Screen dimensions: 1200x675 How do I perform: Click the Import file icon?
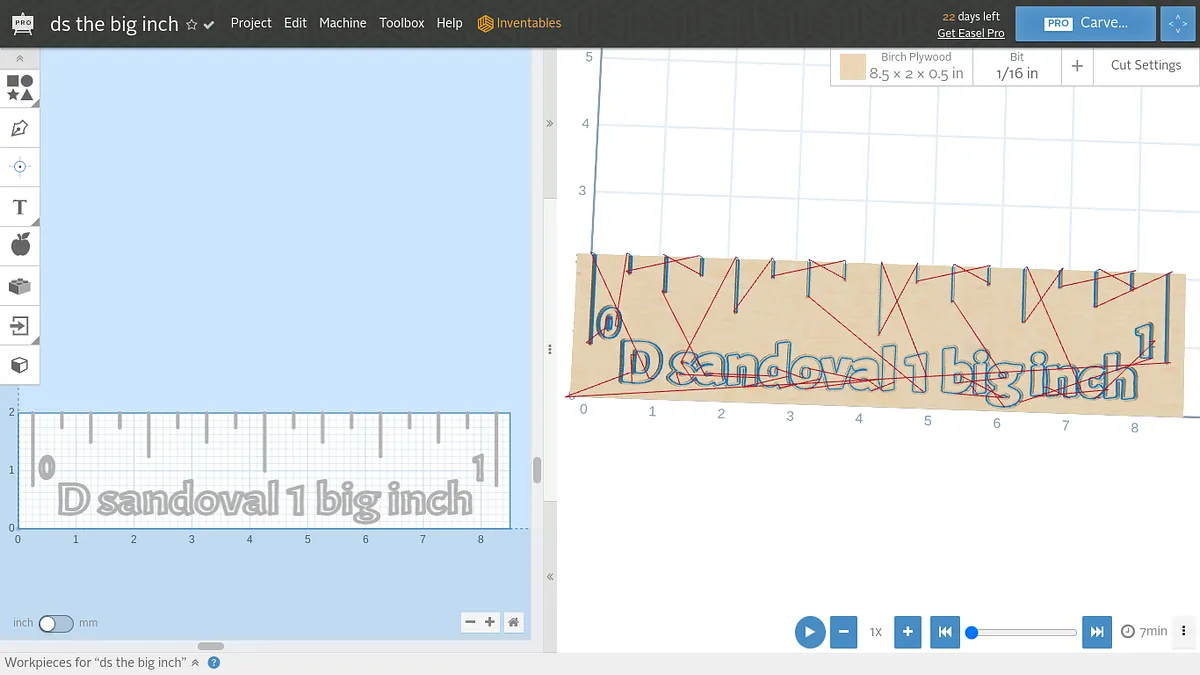[x=20, y=325]
